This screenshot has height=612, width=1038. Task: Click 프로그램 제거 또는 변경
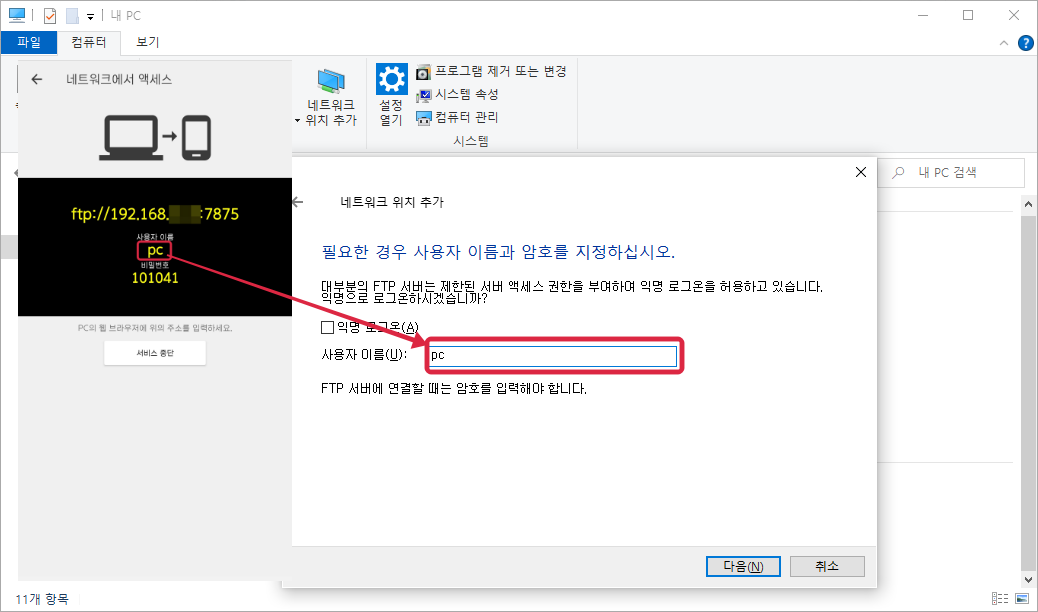click(x=491, y=72)
